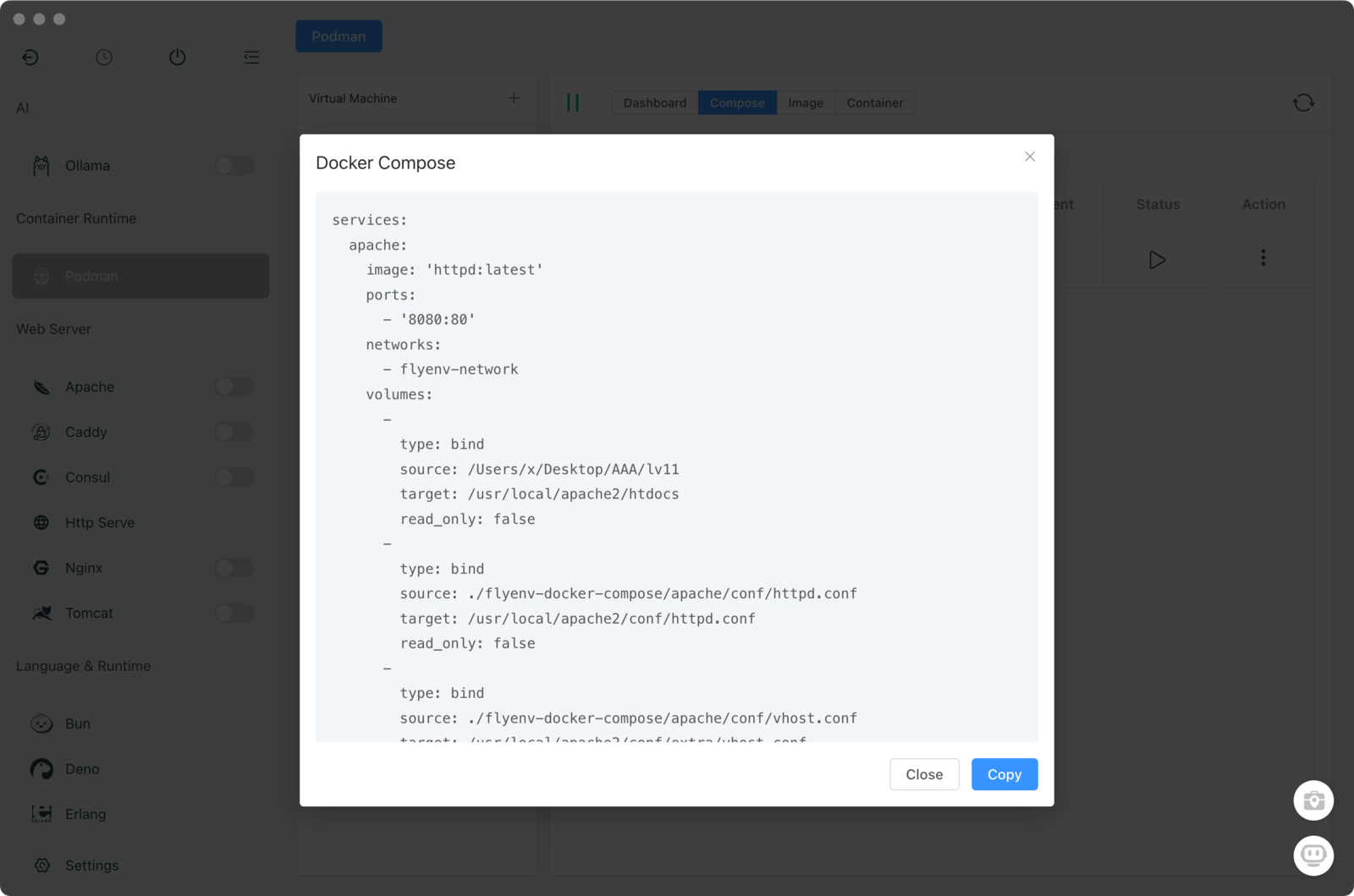1354x896 pixels.
Task: Open the Image tab
Action: point(805,103)
